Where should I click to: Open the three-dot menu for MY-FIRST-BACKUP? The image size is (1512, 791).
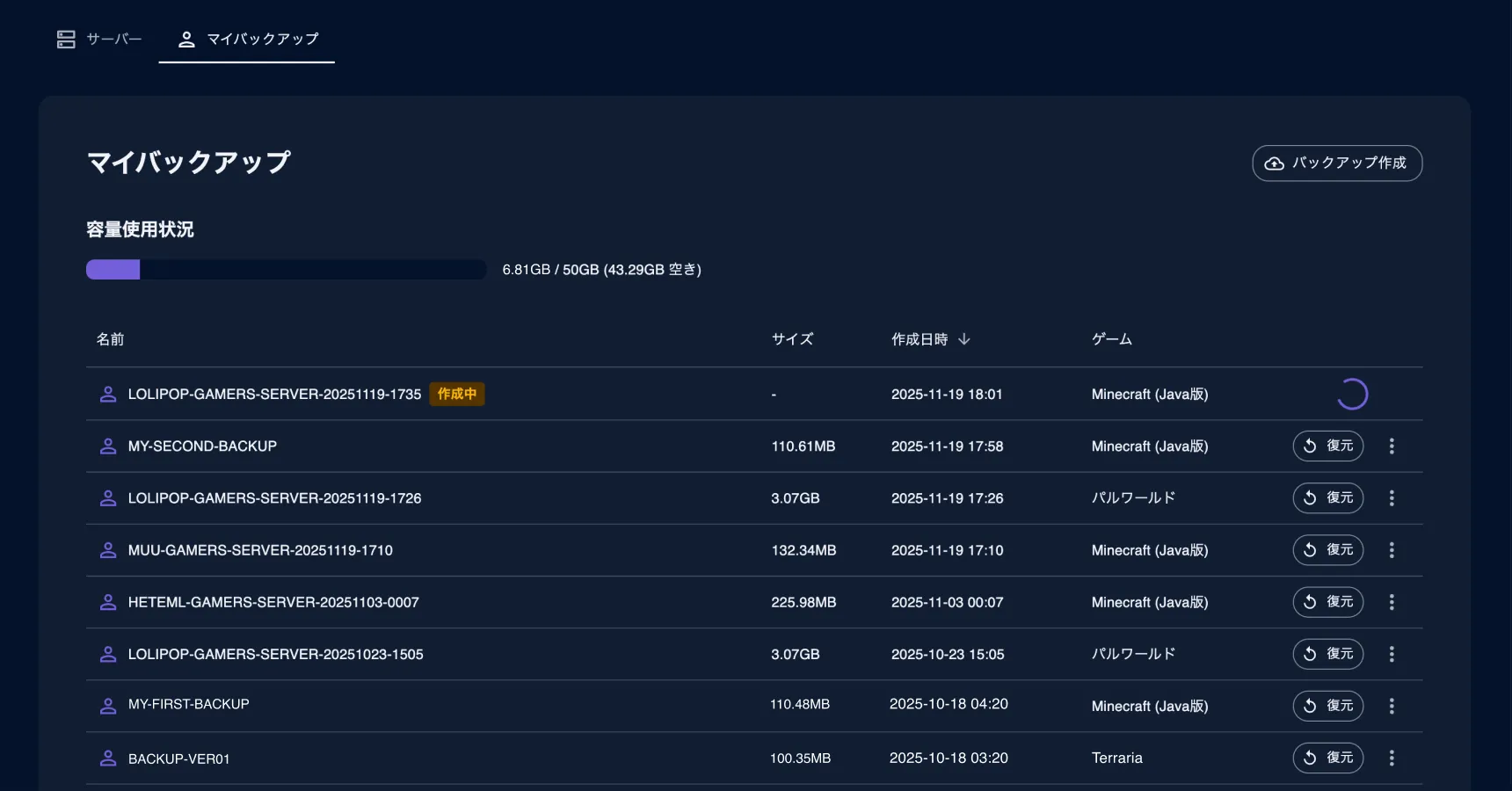pyautogui.click(x=1392, y=706)
